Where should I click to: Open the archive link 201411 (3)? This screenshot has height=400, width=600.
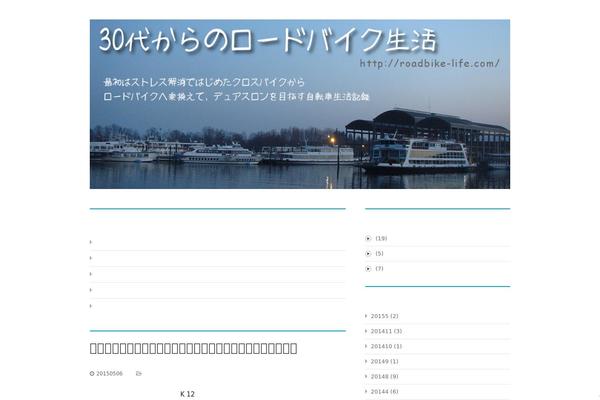[386, 331]
